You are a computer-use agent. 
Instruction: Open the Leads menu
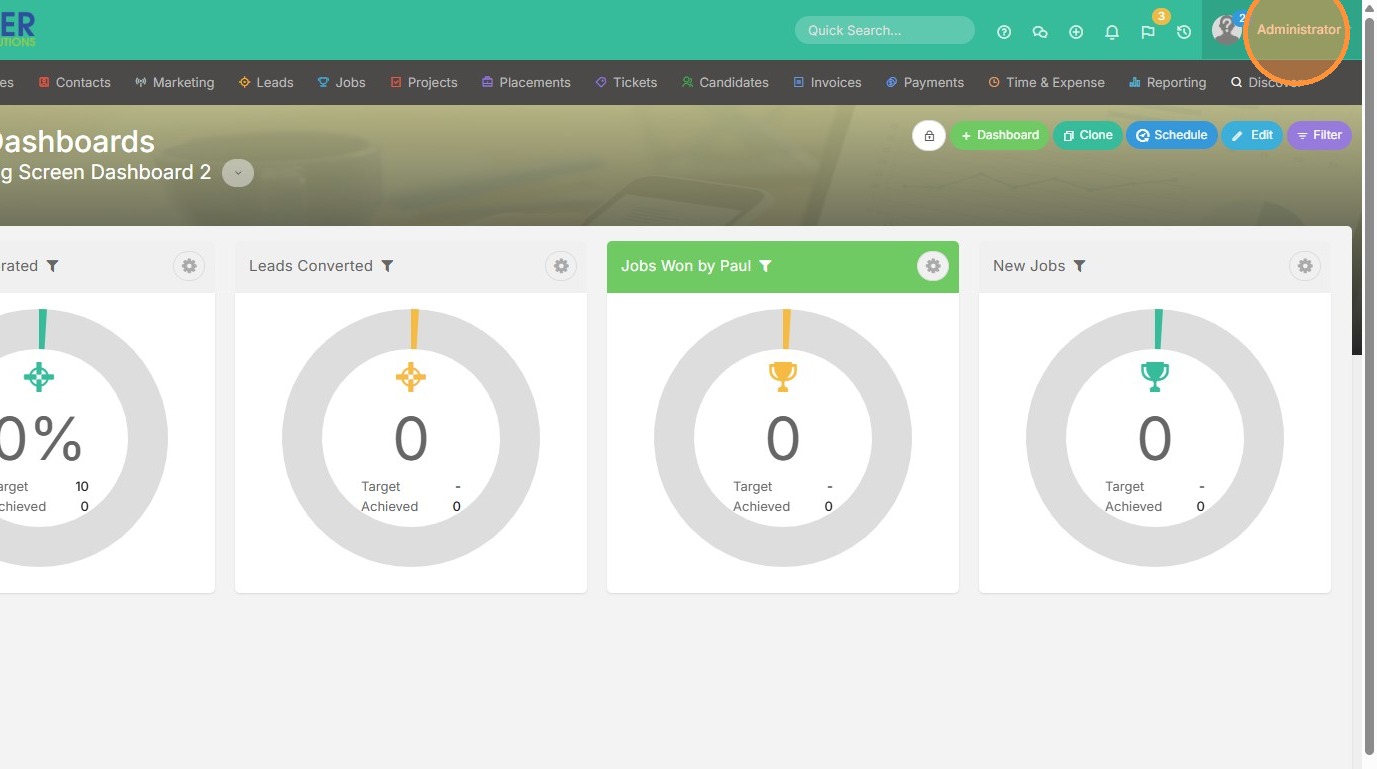pos(266,83)
